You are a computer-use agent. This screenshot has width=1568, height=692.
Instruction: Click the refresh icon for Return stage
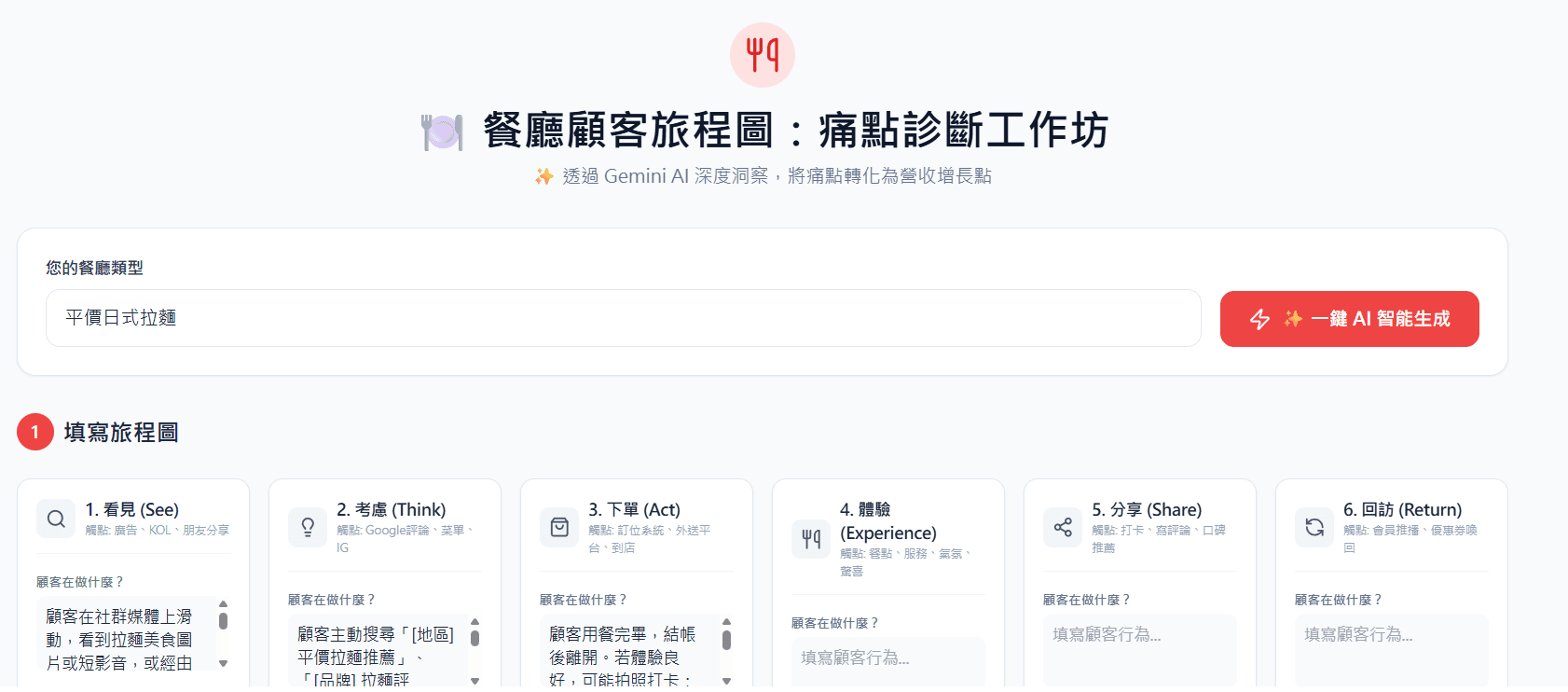(x=1314, y=527)
